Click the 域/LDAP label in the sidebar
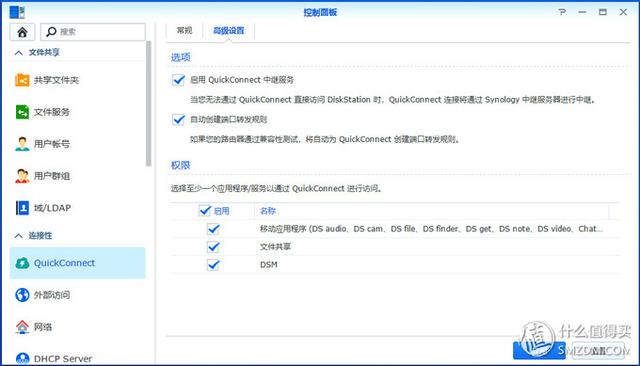The height and width of the screenshot is (366, 640). 52,208
